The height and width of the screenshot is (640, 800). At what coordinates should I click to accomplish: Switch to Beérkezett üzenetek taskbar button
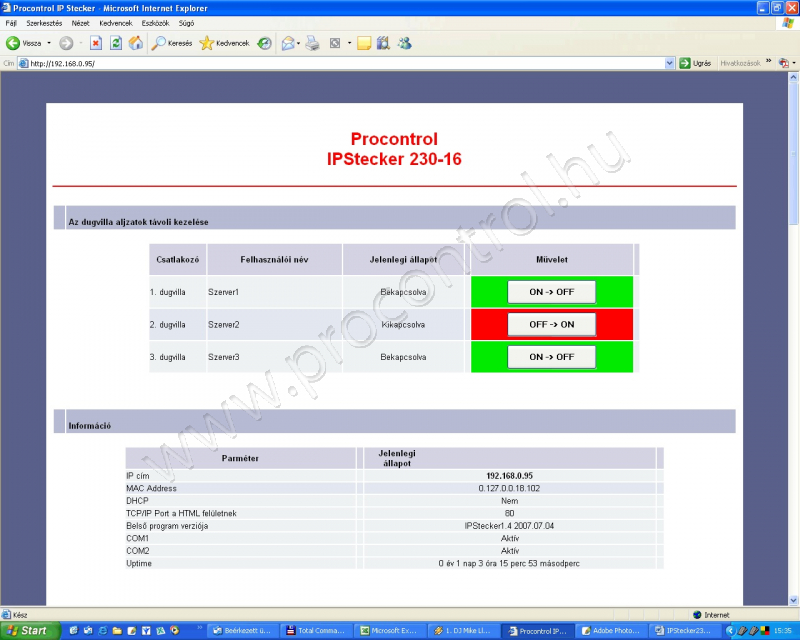[242, 631]
